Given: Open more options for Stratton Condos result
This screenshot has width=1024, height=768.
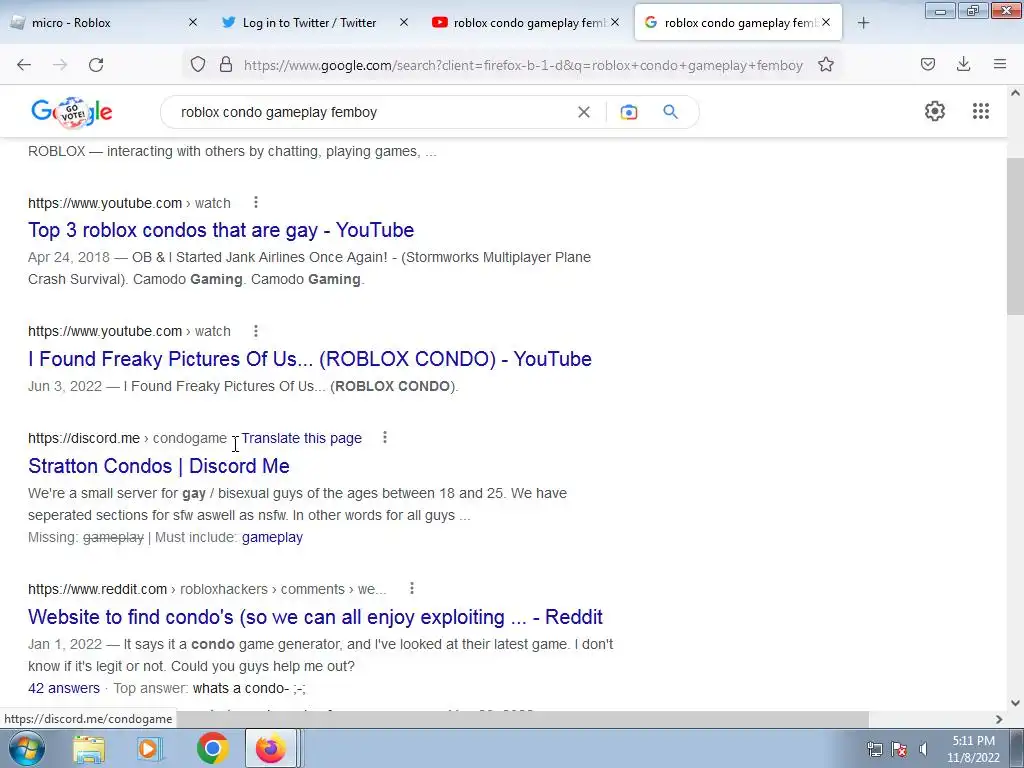Looking at the screenshot, I should click(385, 438).
